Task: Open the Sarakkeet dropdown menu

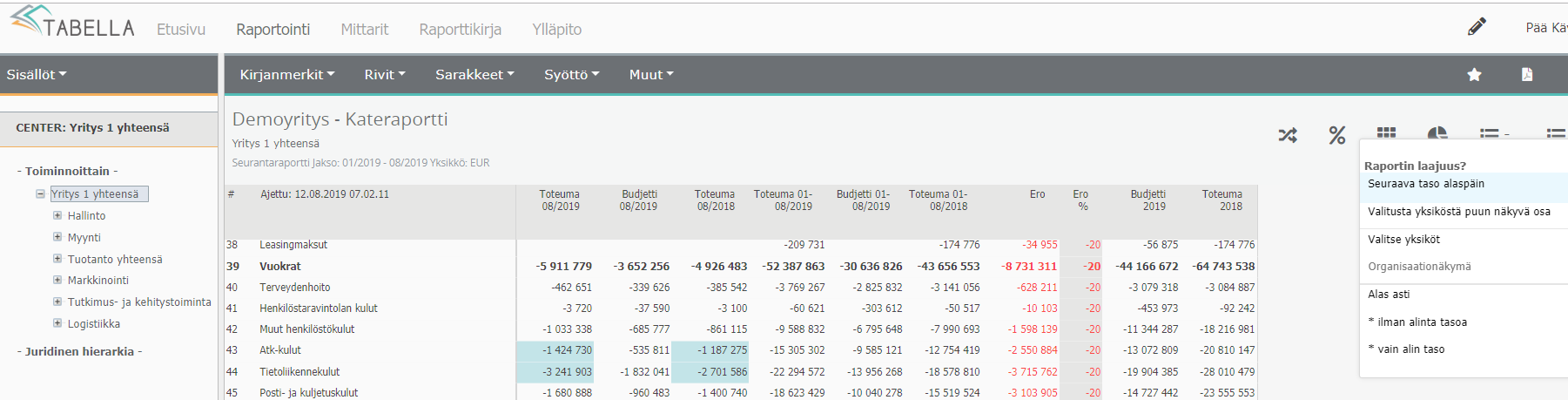Action: tap(474, 75)
